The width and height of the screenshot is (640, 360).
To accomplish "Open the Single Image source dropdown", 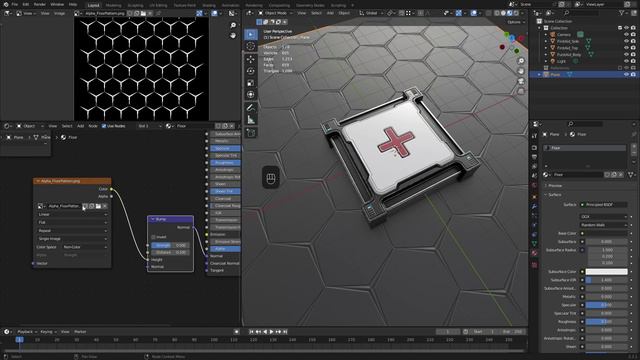I will tap(73, 239).
